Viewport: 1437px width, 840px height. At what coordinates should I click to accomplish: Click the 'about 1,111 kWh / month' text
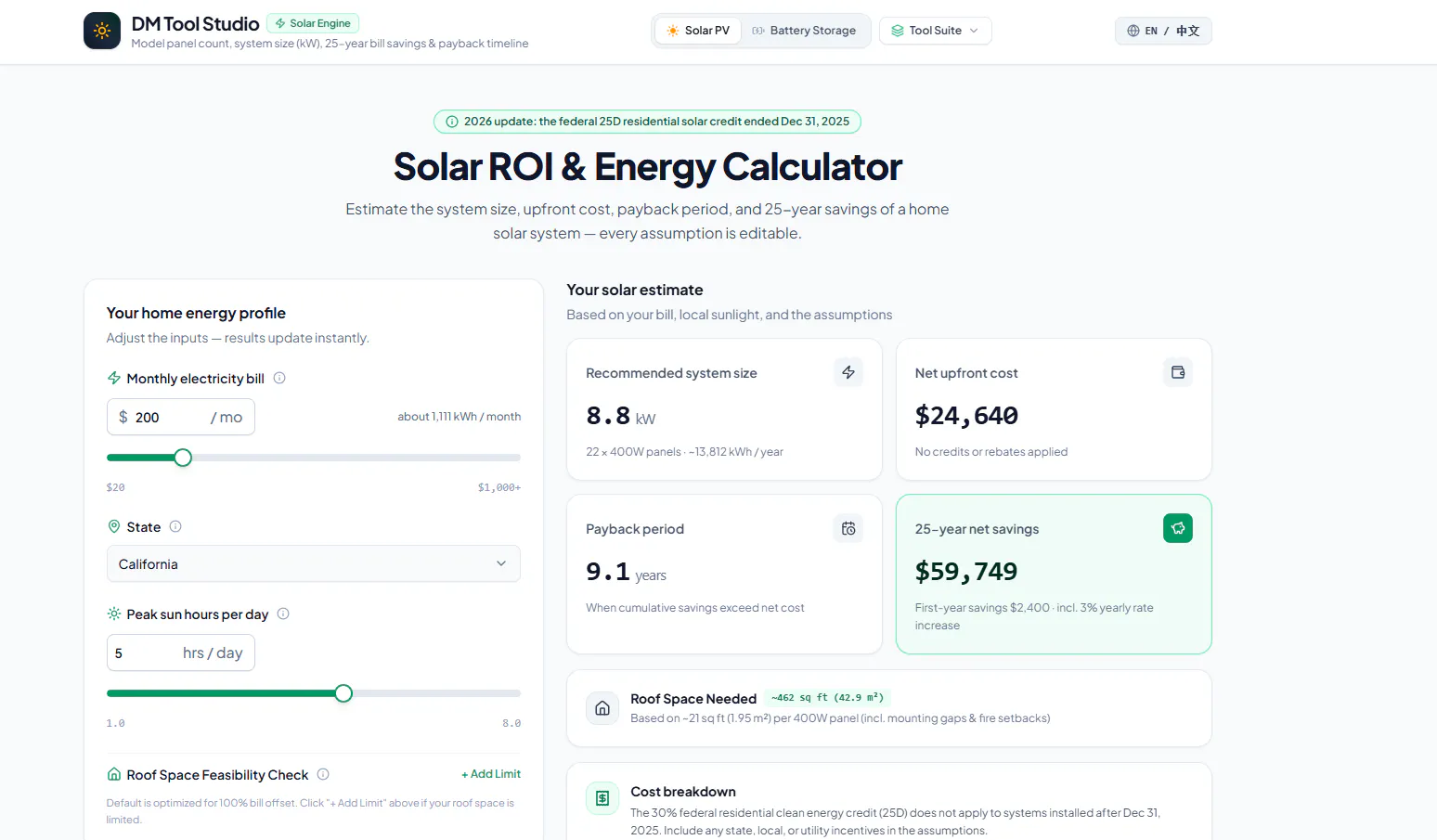tap(460, 417)
